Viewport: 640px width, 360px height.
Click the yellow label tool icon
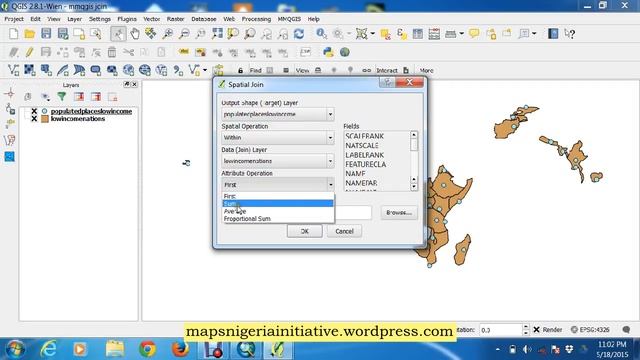(184, 52)
